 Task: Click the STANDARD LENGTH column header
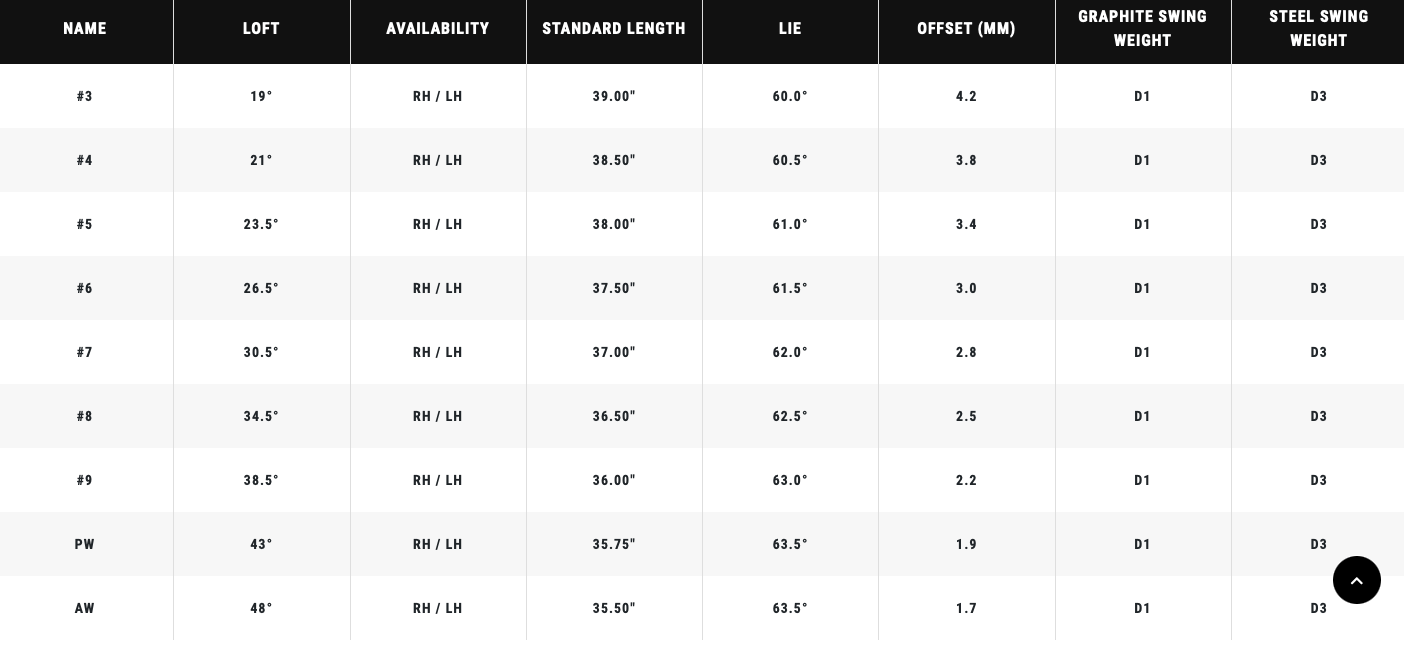click(x=614, y=29)
